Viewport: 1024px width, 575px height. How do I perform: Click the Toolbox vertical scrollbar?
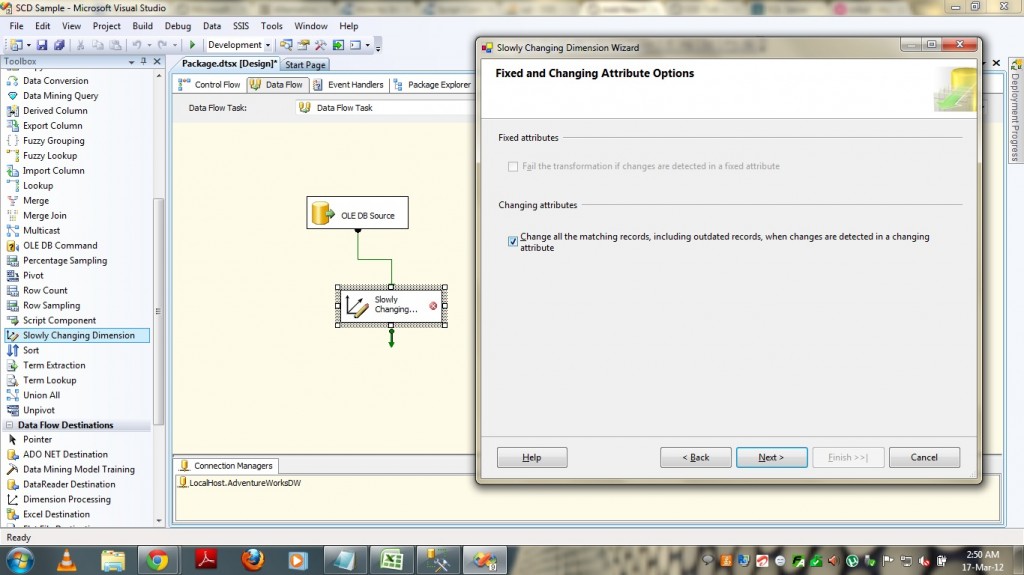158,300
